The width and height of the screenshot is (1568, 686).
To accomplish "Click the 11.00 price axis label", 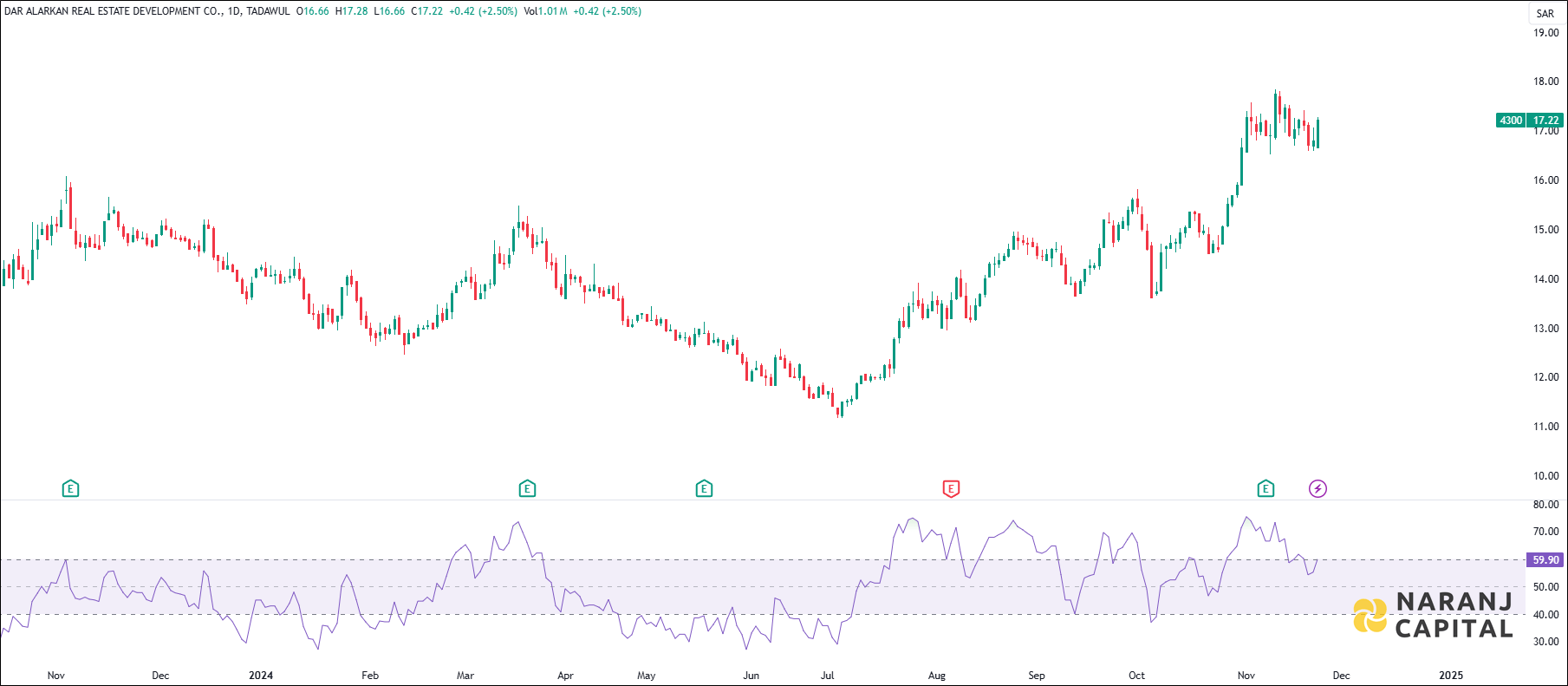I will [1546, 427].
